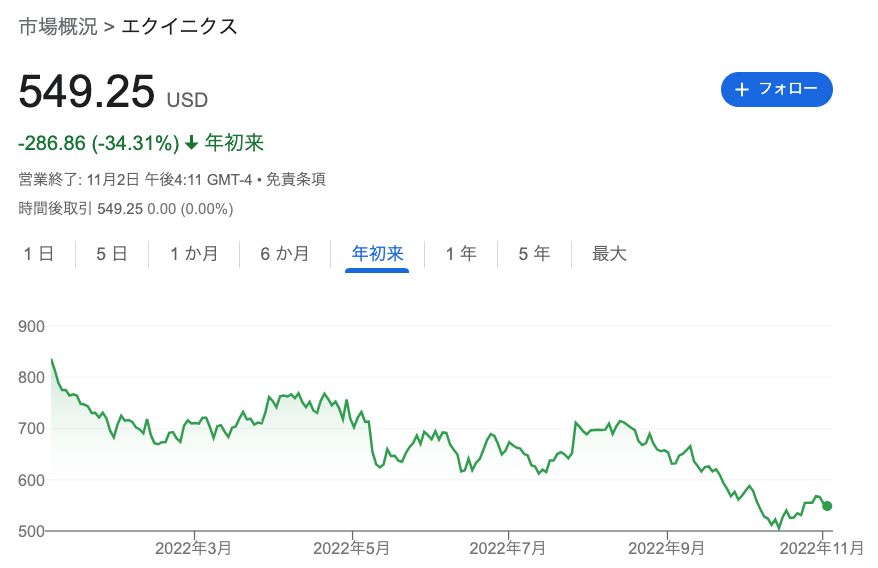Image resolution: width=878 pixels, height=568 pixels.
Task: Click the 2022年9月 axis label
Action: click(x=666, y=548)
